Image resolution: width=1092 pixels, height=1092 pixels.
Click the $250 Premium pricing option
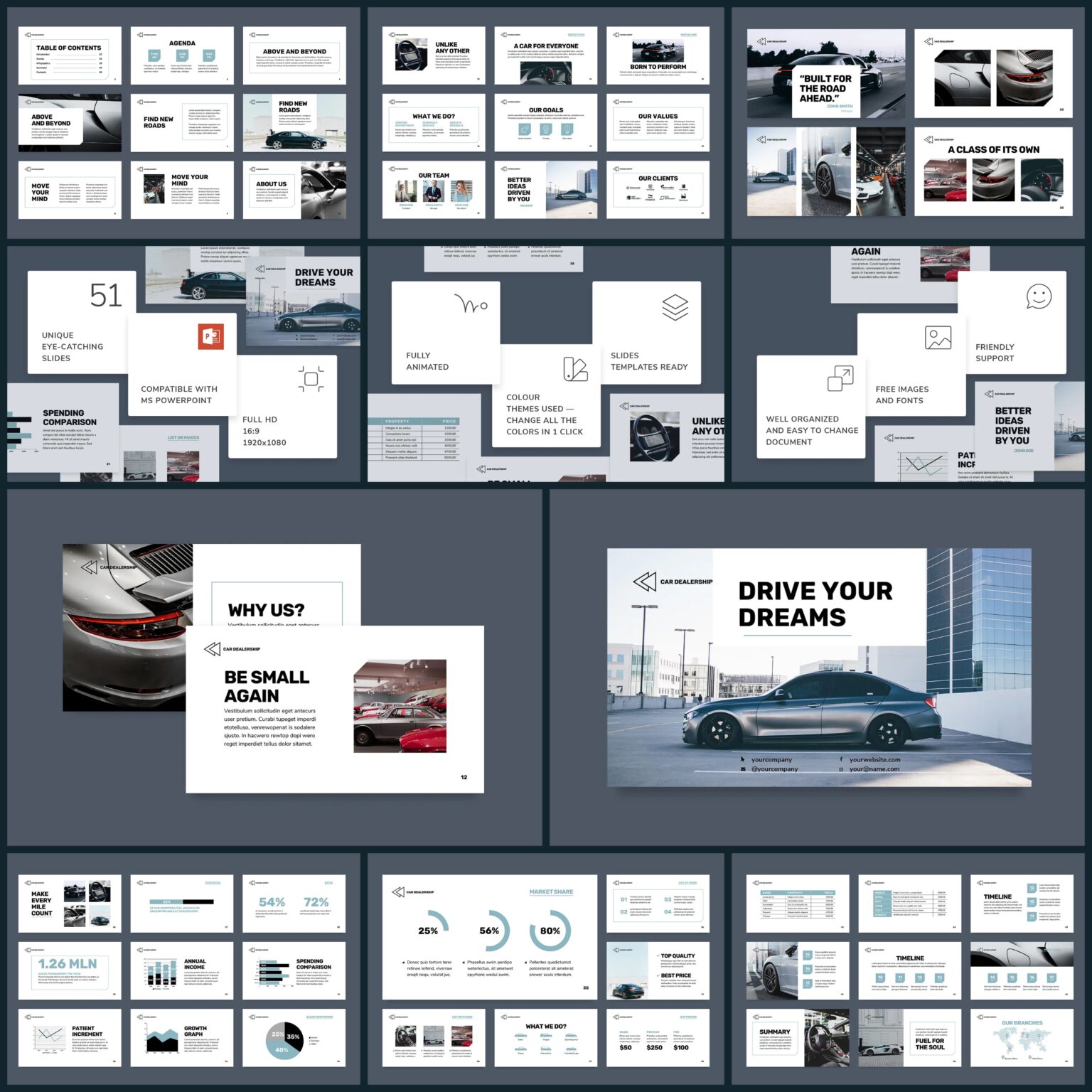coord(655,1047)
